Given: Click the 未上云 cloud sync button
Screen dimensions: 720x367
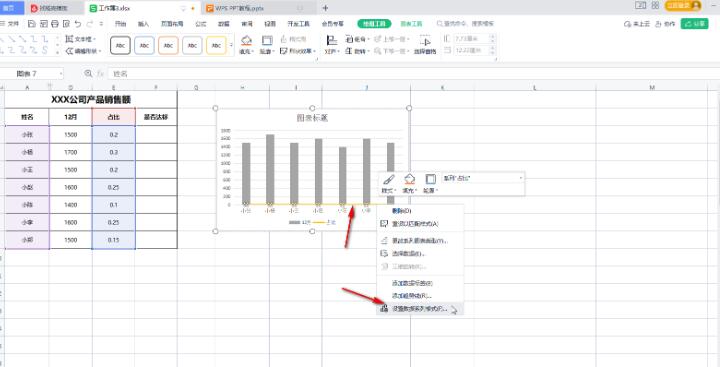Looking at the screenshot, I should [637, 24].
